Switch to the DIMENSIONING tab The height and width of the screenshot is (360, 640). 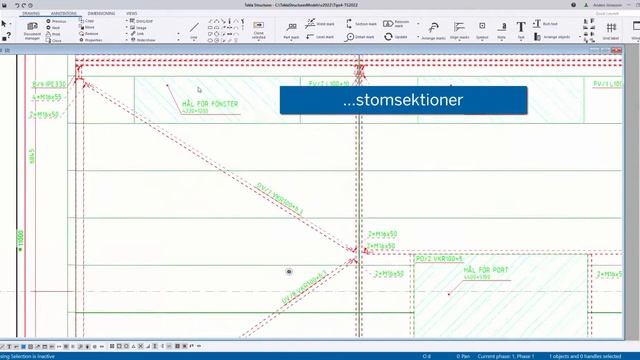(x=101, y=13)
